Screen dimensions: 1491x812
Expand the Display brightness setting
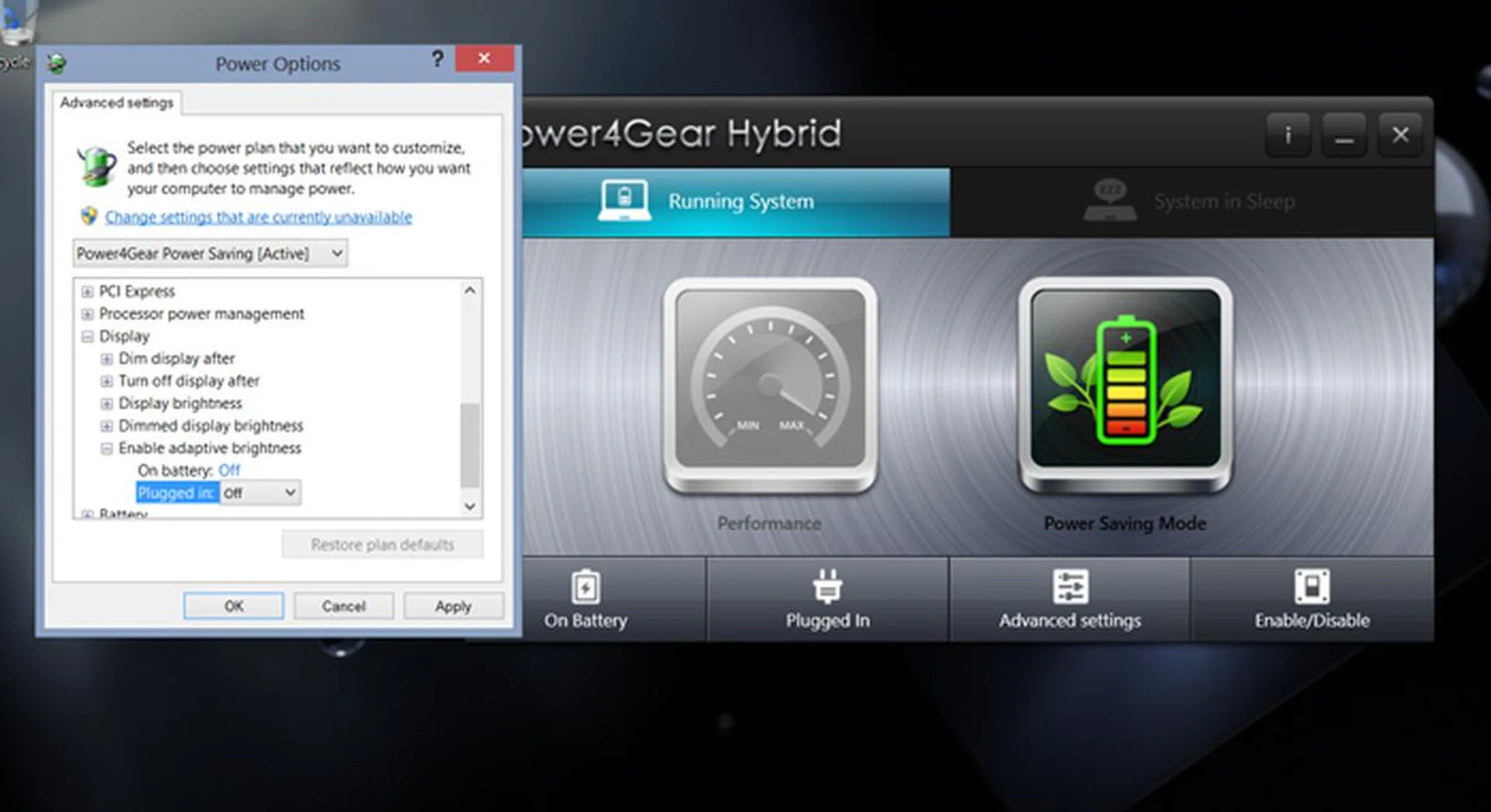(106, 403)
